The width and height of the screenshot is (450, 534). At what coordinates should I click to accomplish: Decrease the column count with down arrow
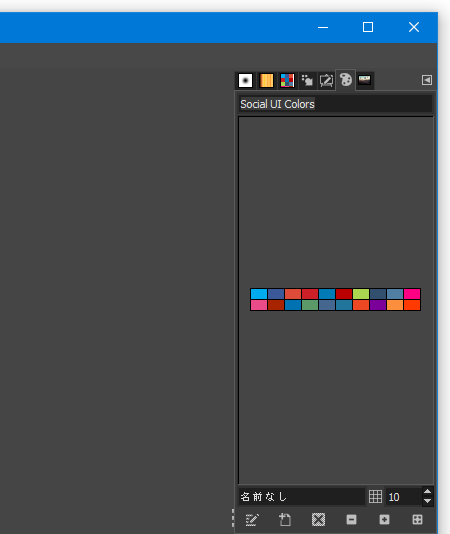point(428,501)
